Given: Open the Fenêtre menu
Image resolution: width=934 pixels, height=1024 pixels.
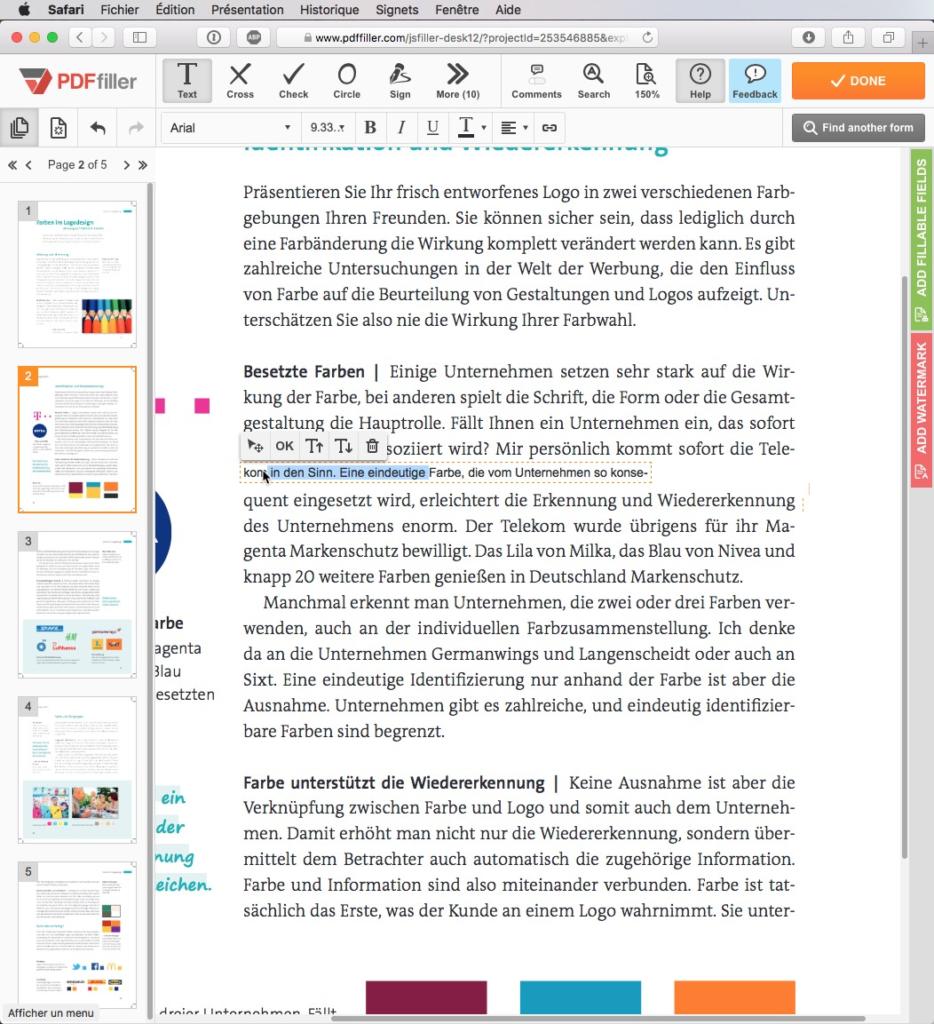Looking at the screenshot, I should pos(457,10).
